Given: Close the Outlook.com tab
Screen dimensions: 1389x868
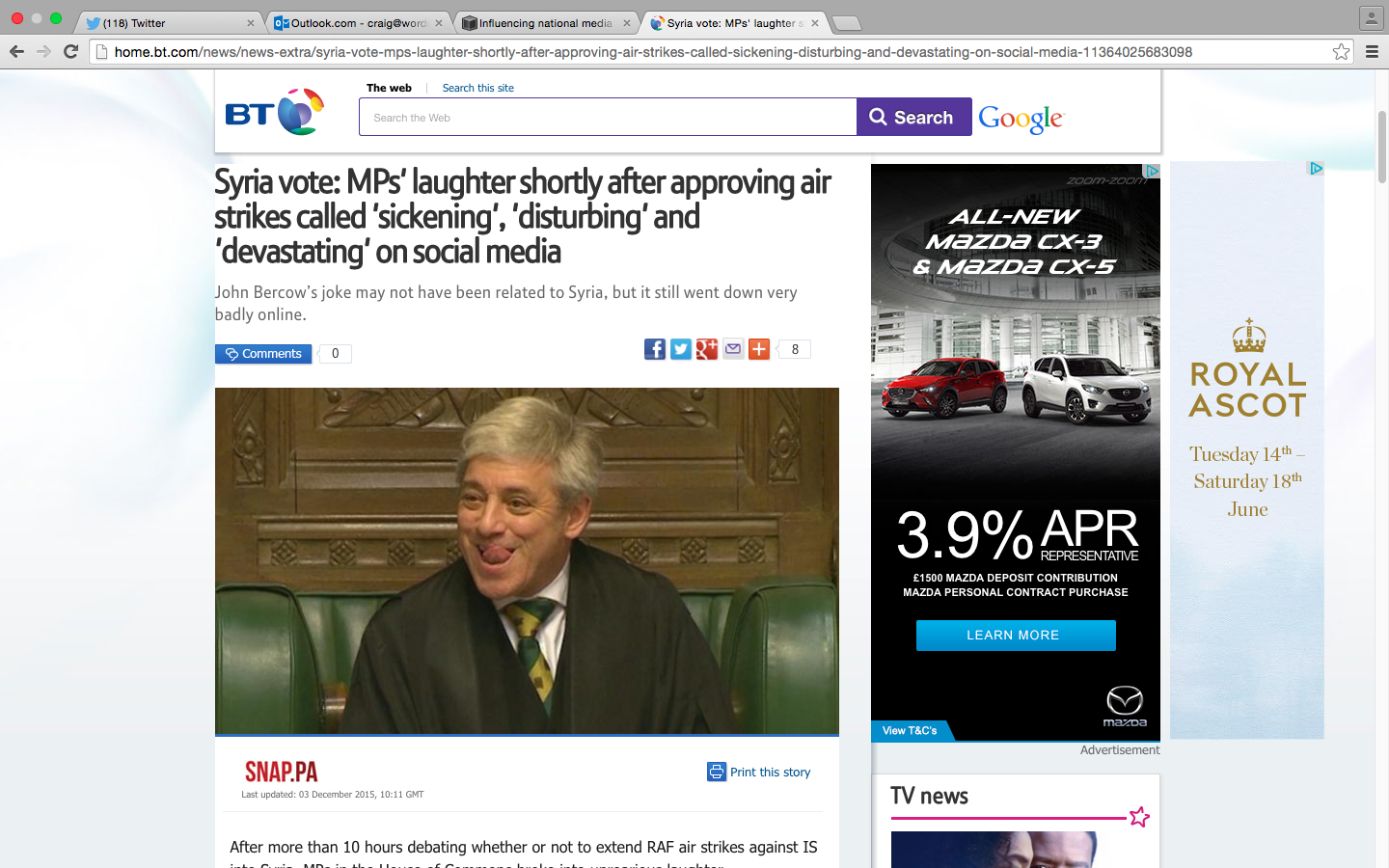Looking at the screenshot, I should [439, 23].
